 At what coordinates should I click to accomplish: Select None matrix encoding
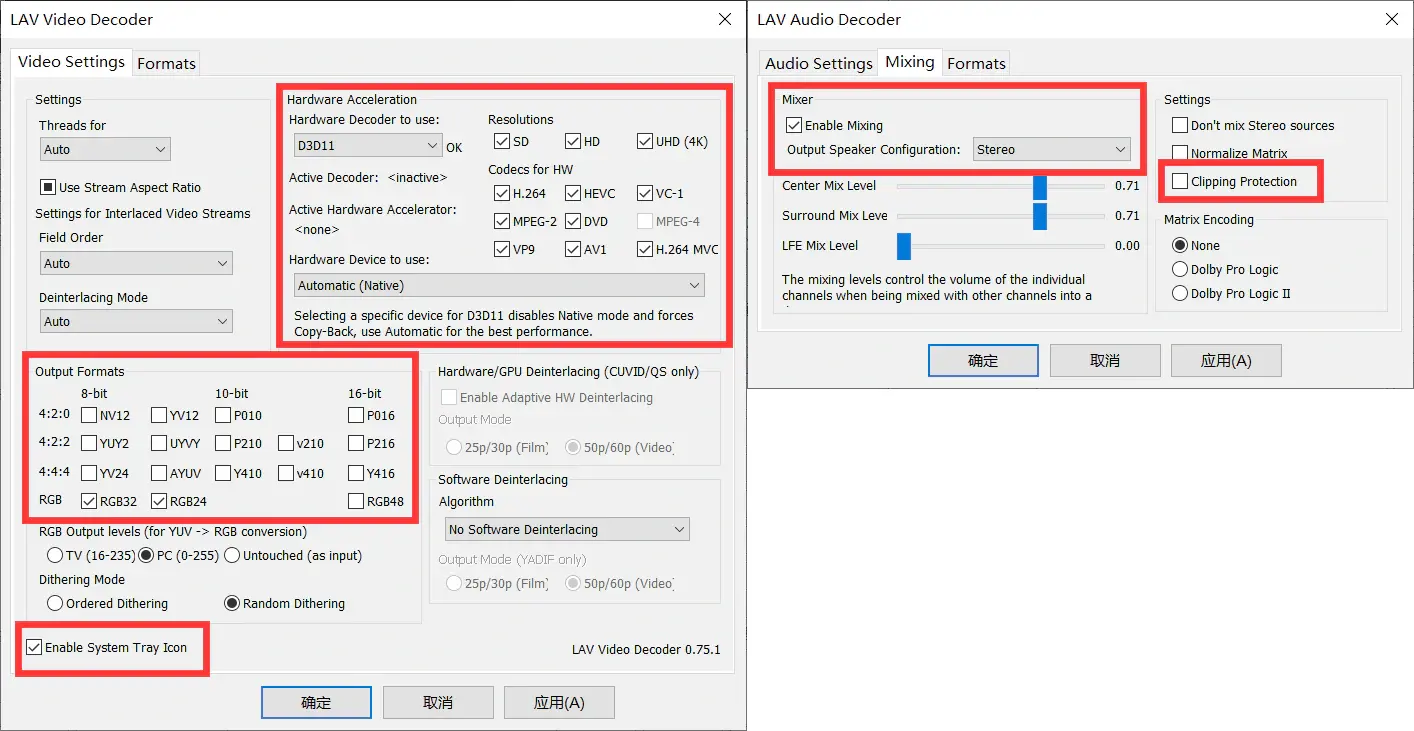pyautogui.click(x=1181, y=245)
